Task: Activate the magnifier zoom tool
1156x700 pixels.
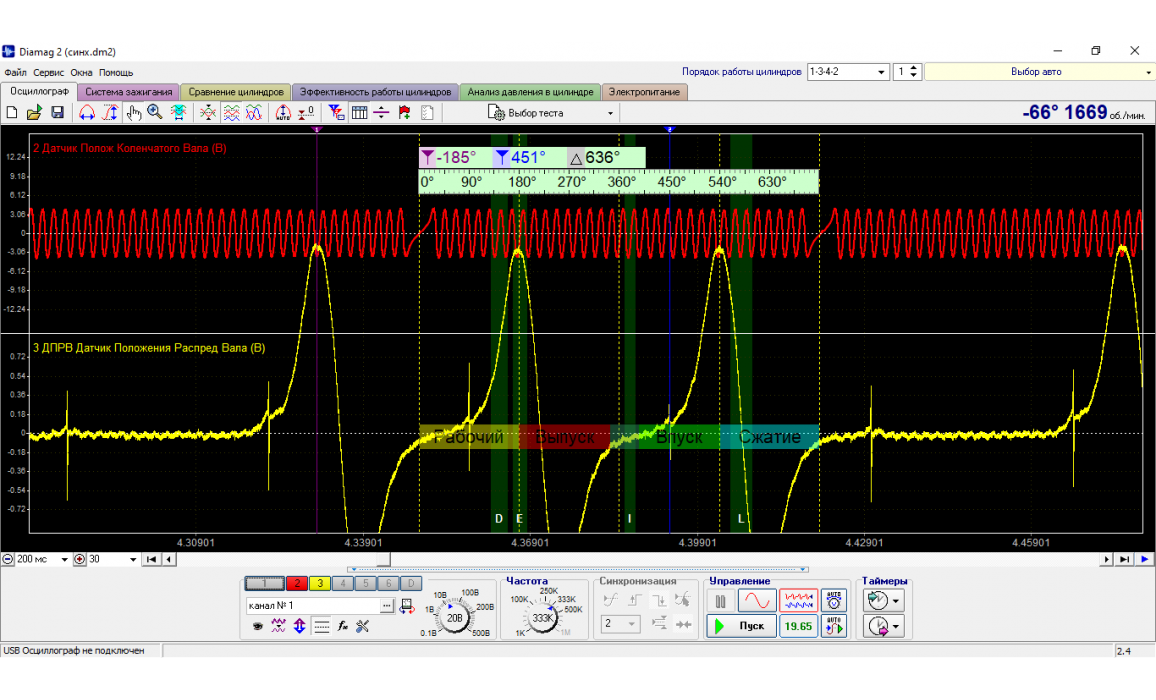Action: pos(155,113)
